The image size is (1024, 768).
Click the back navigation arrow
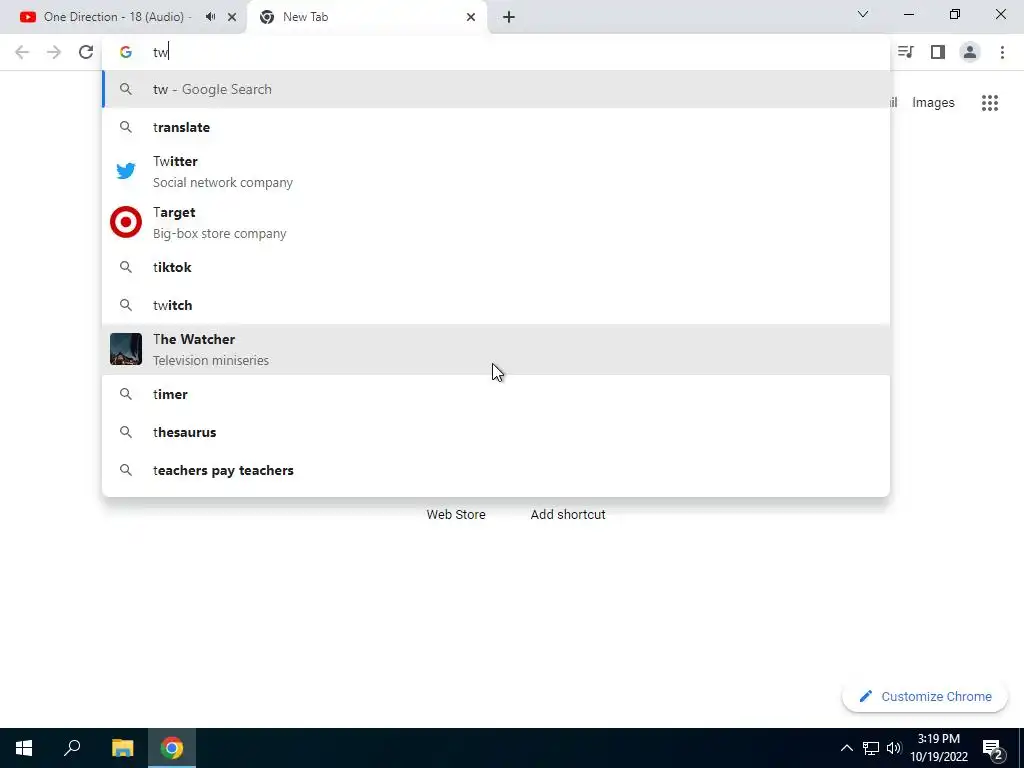pyautogui.click(x=22, y=52)
